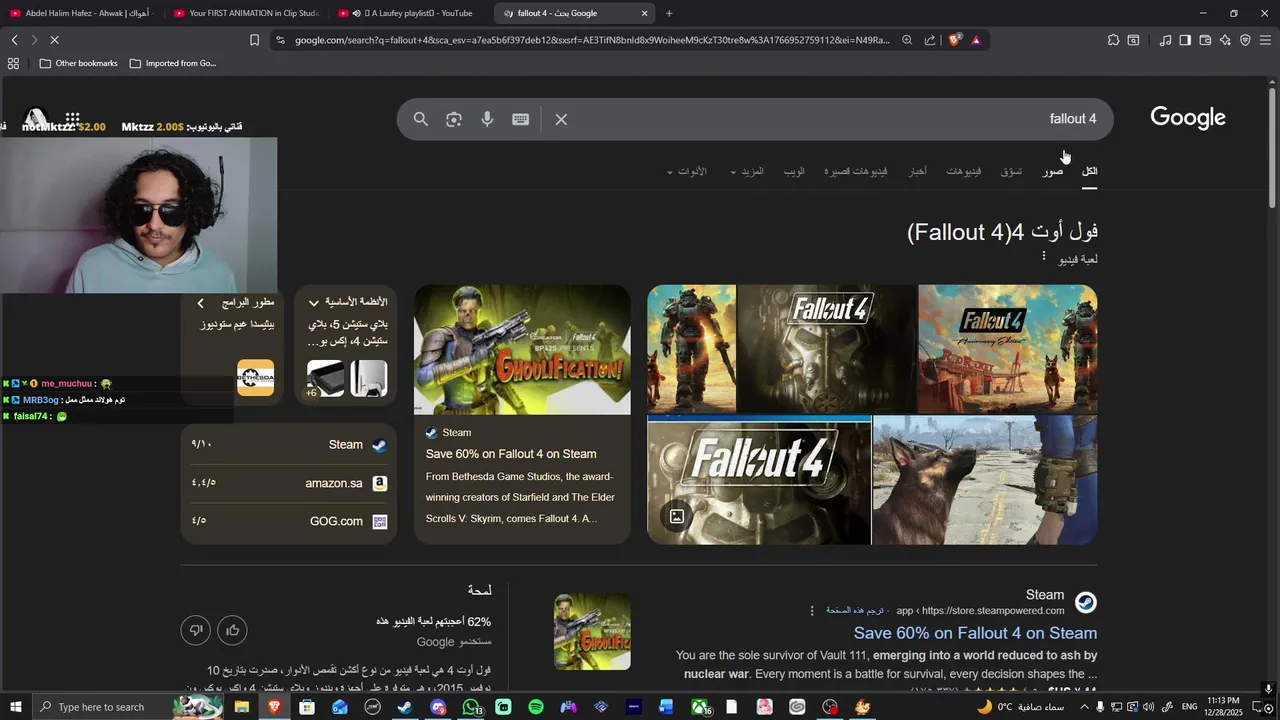Image resolution: width=1280 pixels, height=720 pixels.
Task: Open the power armor Fallout 4 thumbnail
Action: click(x=692, y=349)
